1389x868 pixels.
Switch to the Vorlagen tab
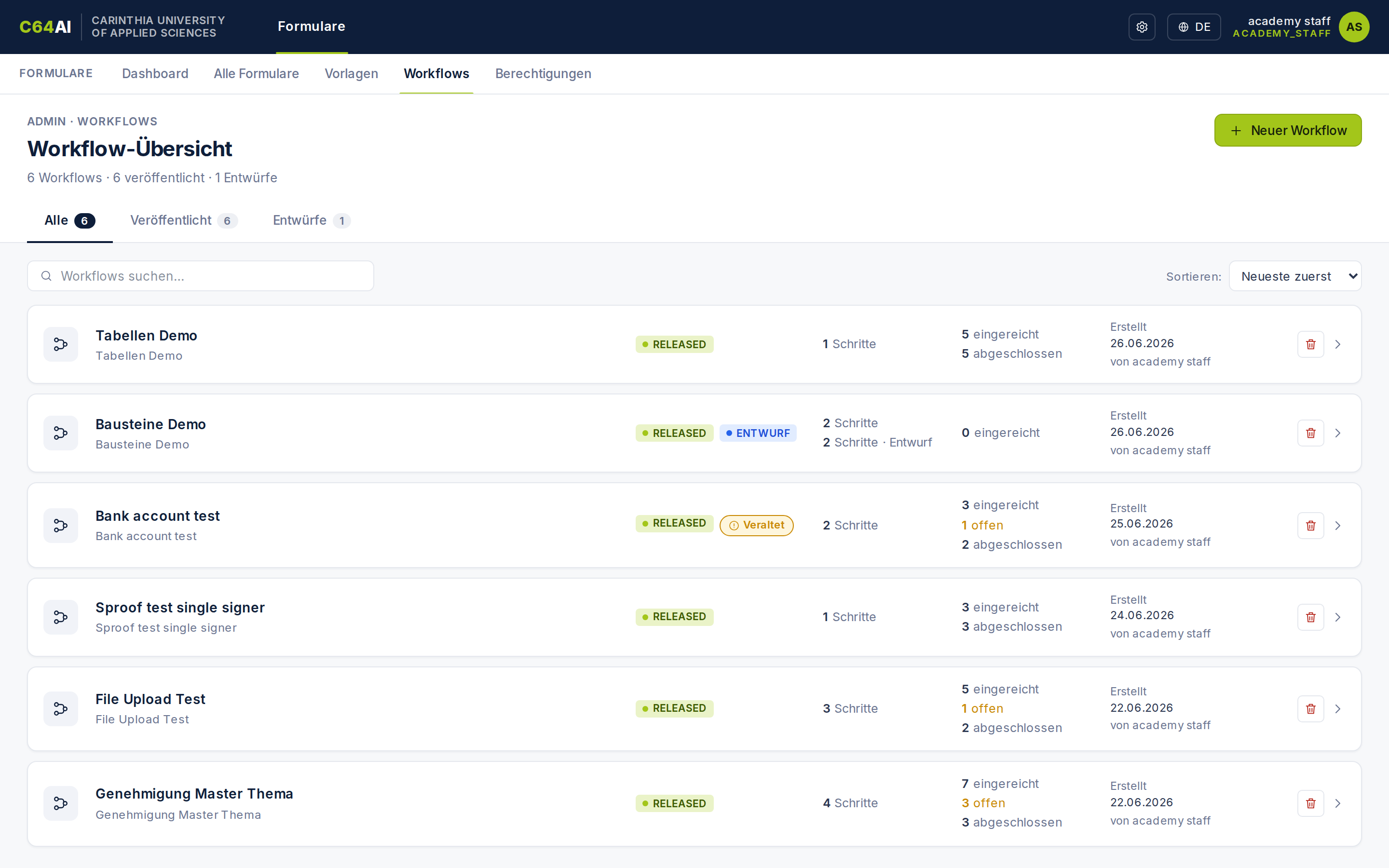pos(351,73)
